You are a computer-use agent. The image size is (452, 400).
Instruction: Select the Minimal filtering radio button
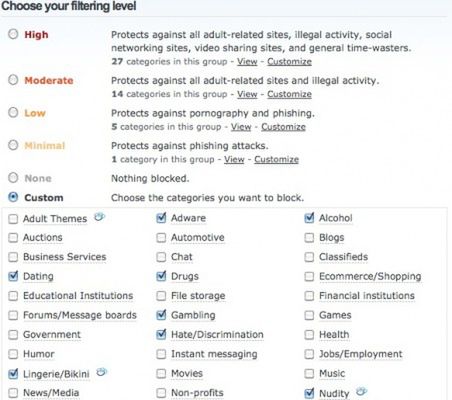[13, 145]
